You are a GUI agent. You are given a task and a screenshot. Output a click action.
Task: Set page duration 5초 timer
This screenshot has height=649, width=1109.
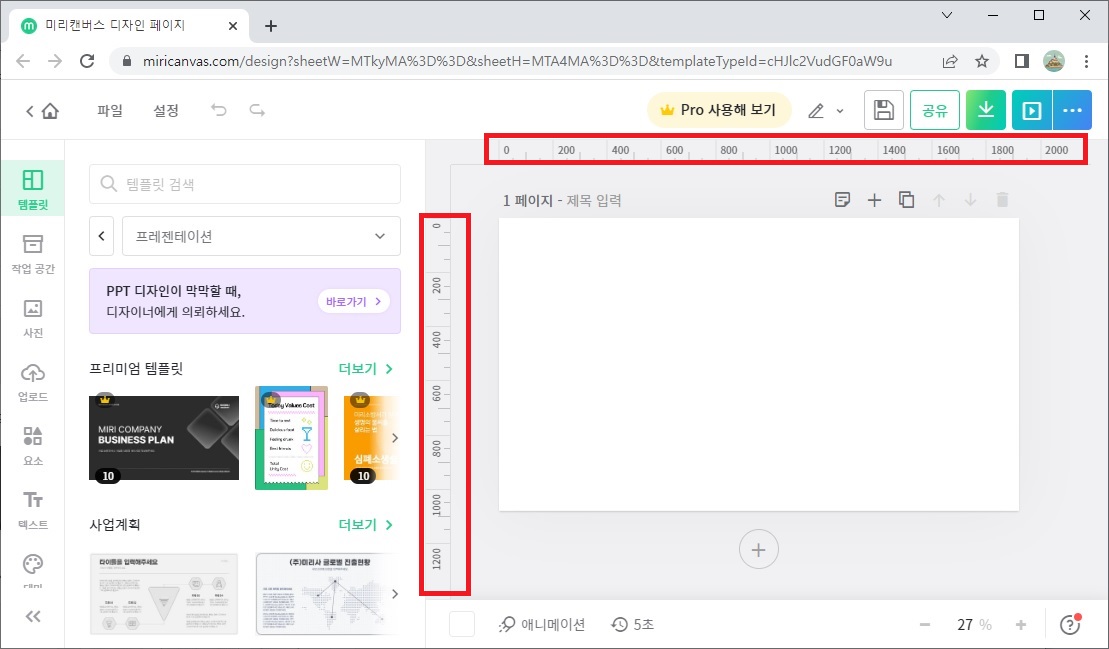(x=633, y=624)
